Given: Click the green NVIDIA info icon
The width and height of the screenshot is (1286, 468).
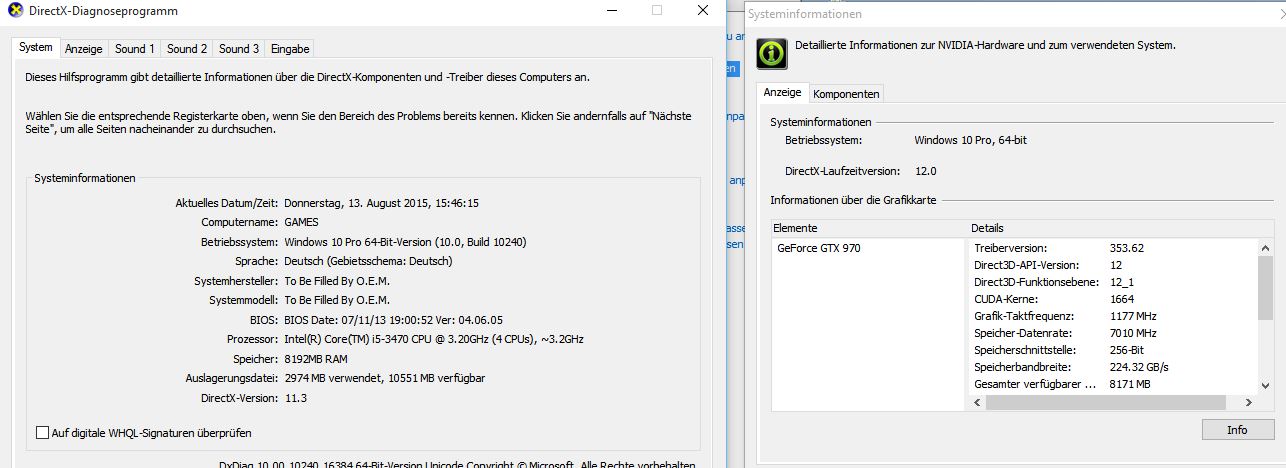Looking at the screenshot, I should tap(772, 53).
